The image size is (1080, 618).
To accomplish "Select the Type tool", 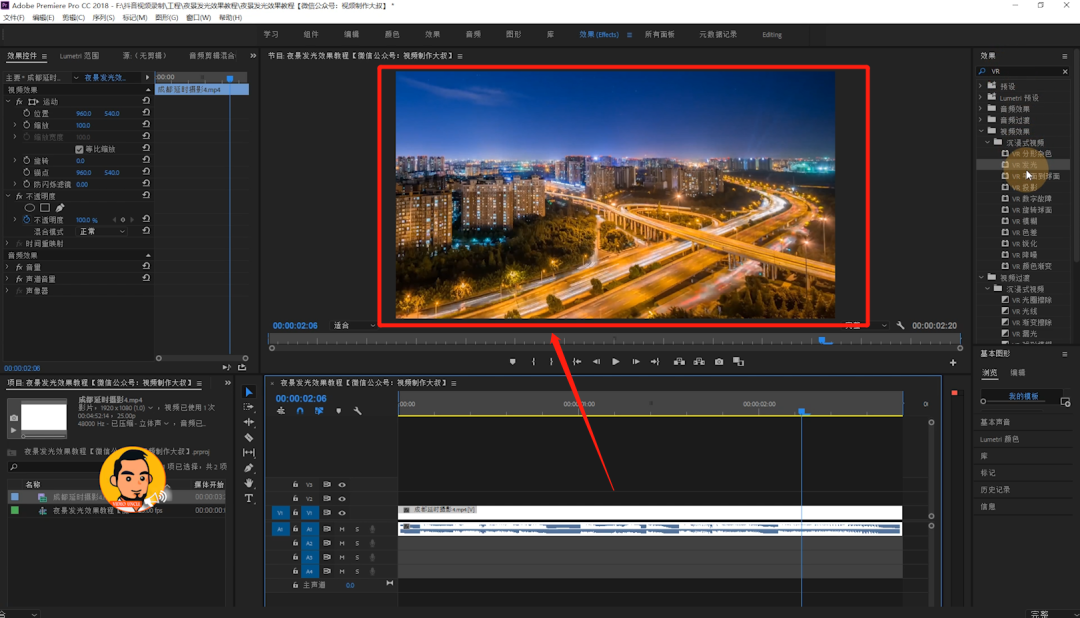I will (249, 498).
